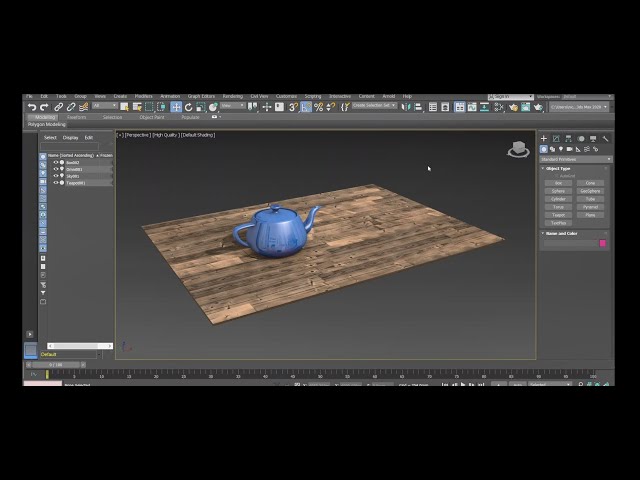Screen dimensions: 640x480
Task: Click the Select and Place icon
Action: point(213,107)
